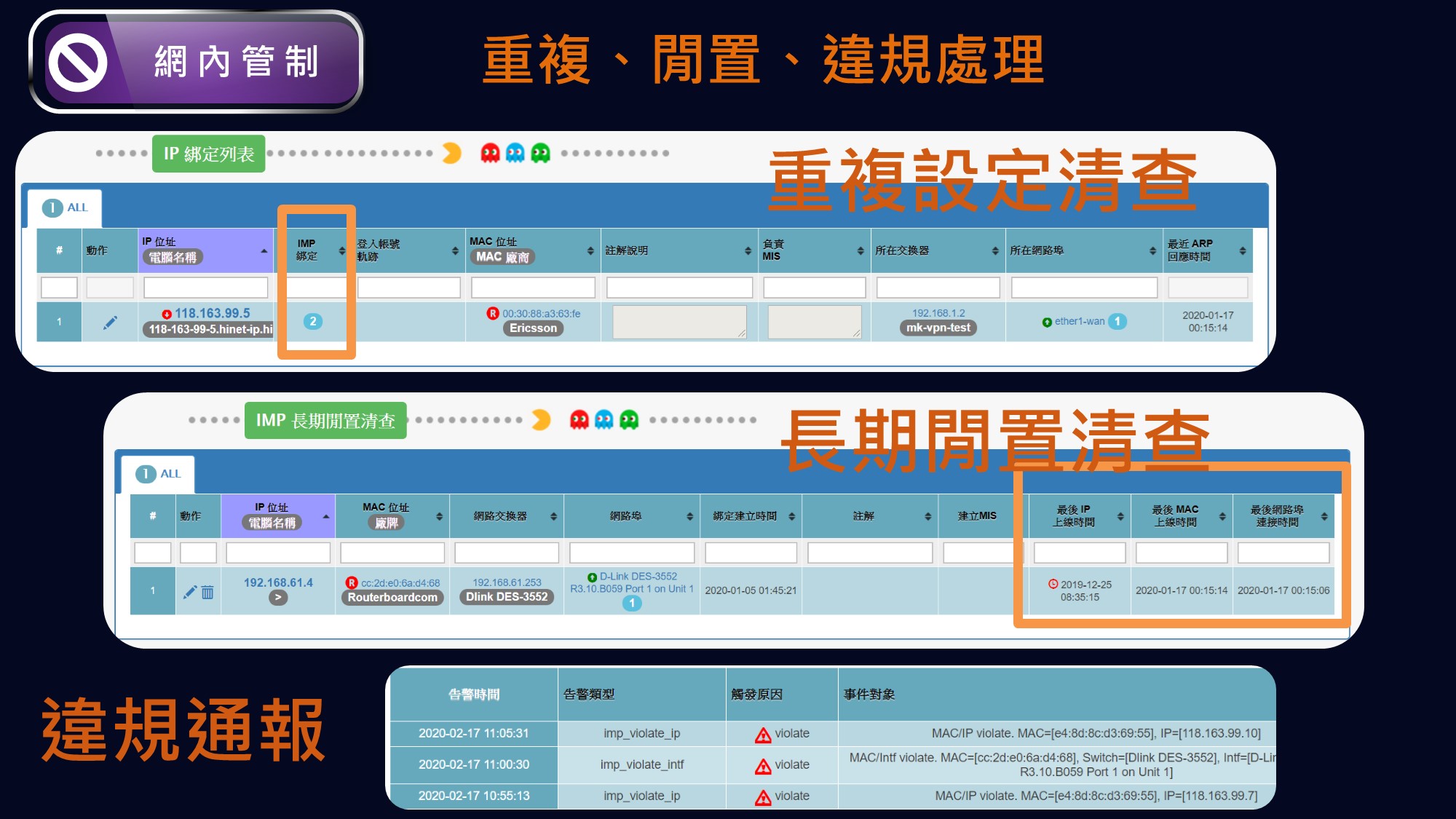Sort the 所在交換器 column

[994, 250]
